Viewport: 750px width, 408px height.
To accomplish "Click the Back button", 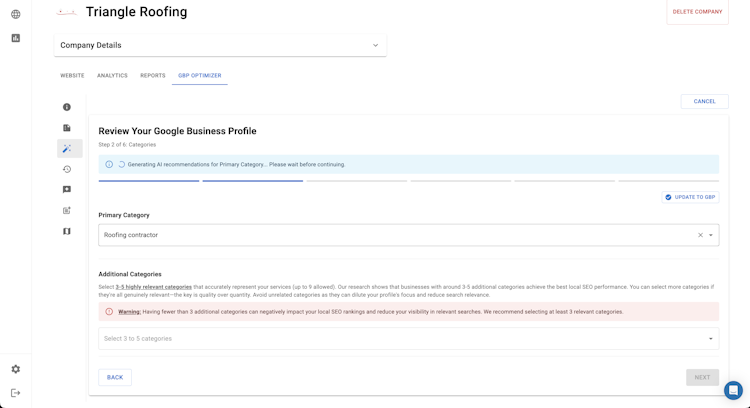I will coord(115,377).
